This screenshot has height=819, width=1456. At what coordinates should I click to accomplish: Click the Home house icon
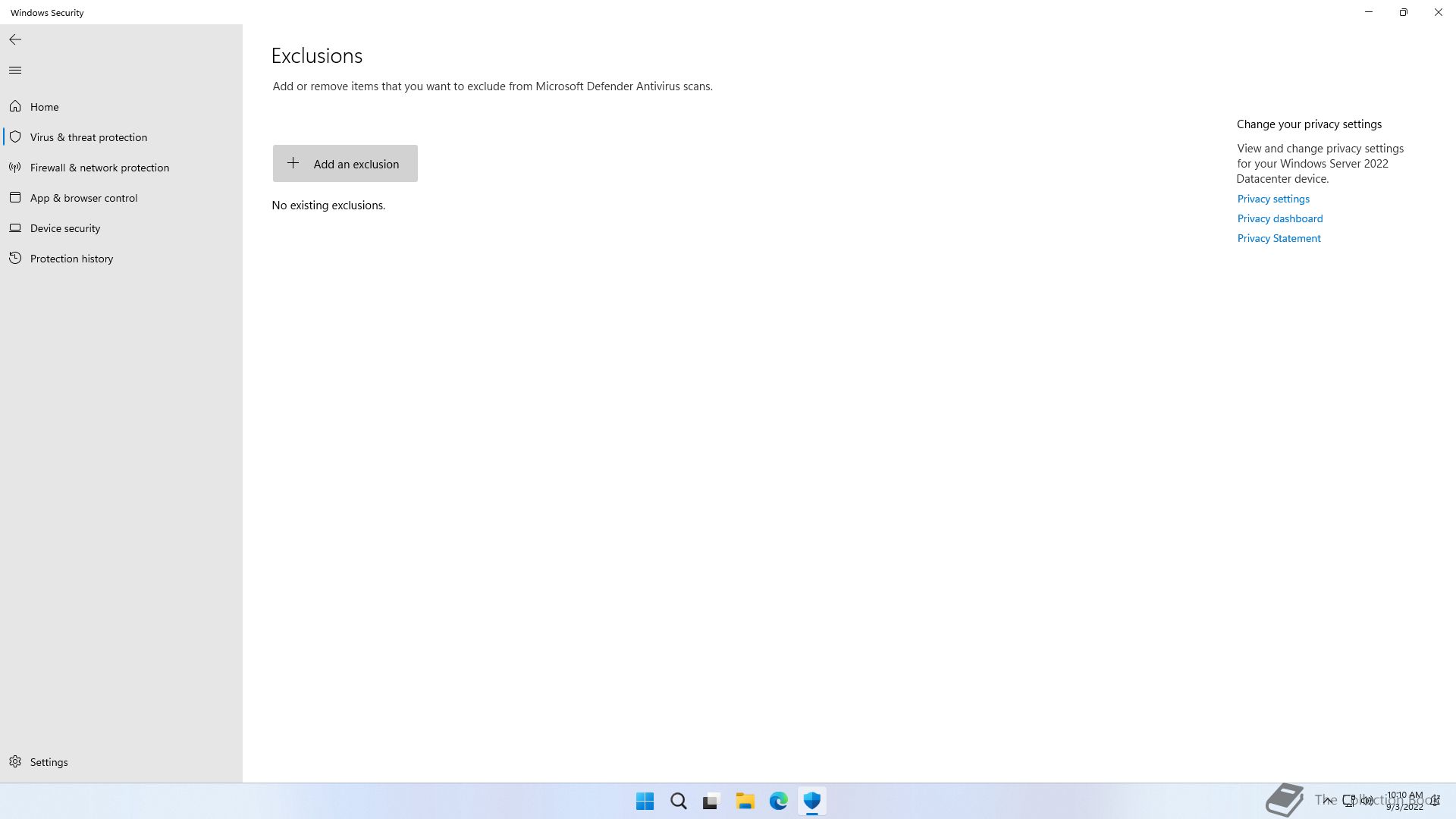15,107
